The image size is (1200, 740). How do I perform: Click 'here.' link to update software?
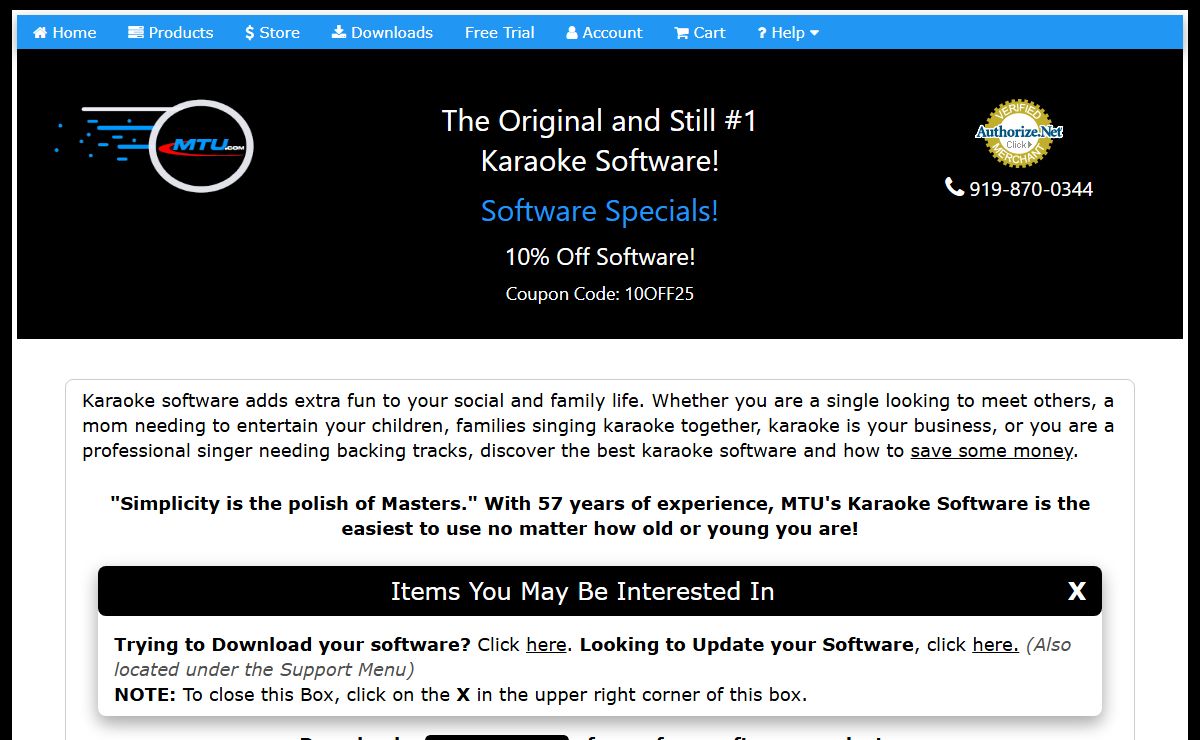[x=995, y=645]
